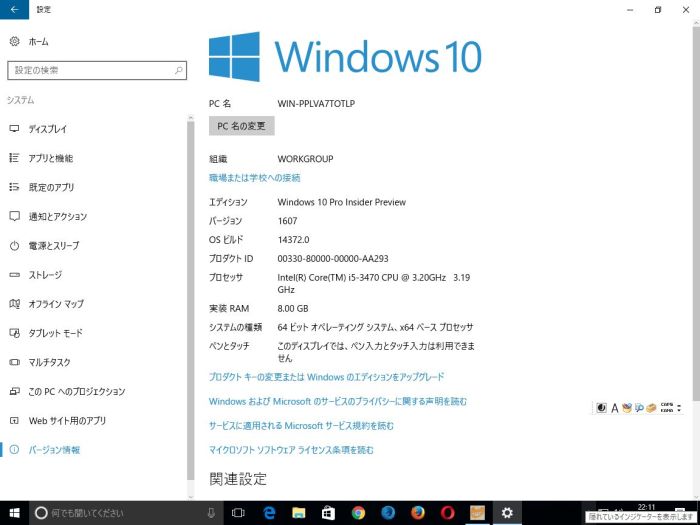Launch Google Chrome from the taskbar
Viewport: 700px width, 525px height.
click(x=358, y=513)
